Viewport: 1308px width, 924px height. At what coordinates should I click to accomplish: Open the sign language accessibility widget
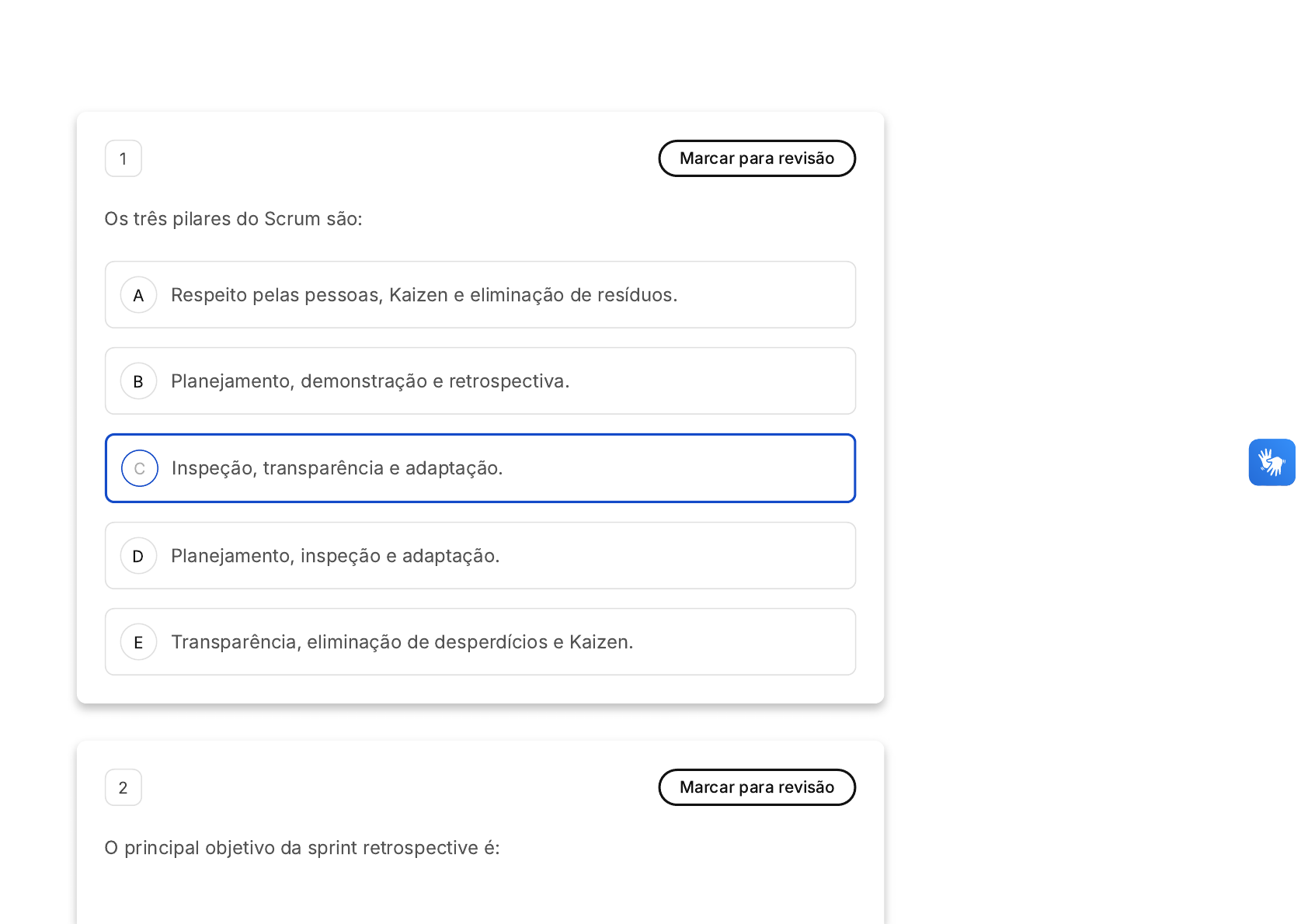1271,462
